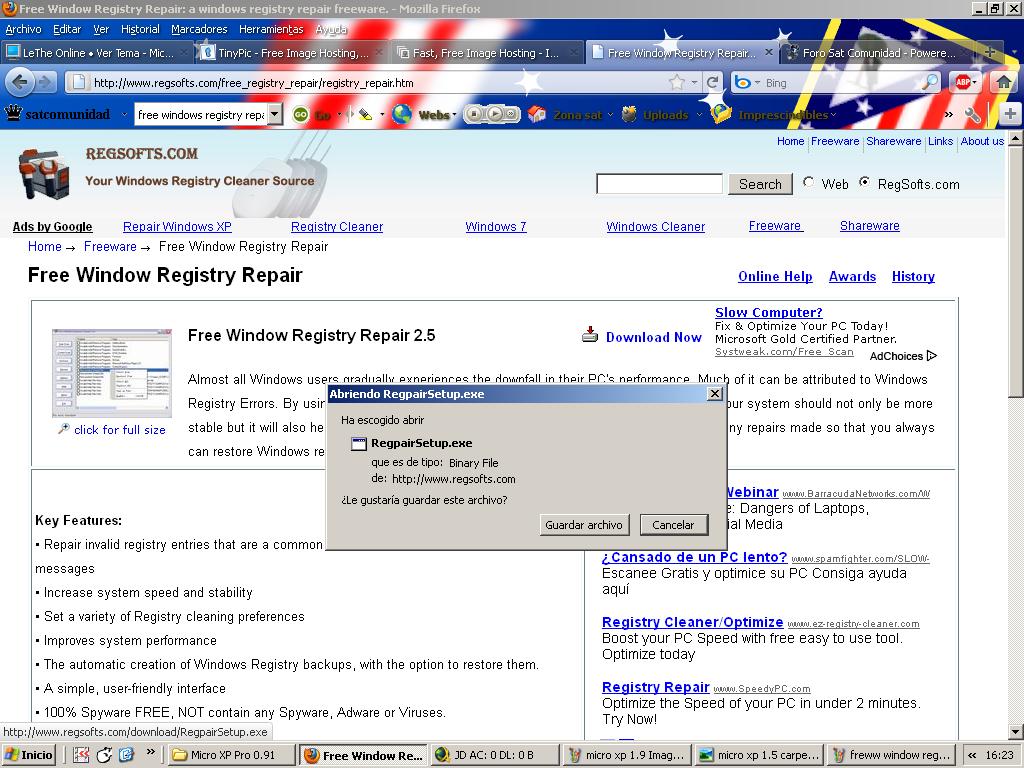Expand the Quick Launch overflow chevron
This screenshot has height=768, width=1024.
tap(151, 752)
